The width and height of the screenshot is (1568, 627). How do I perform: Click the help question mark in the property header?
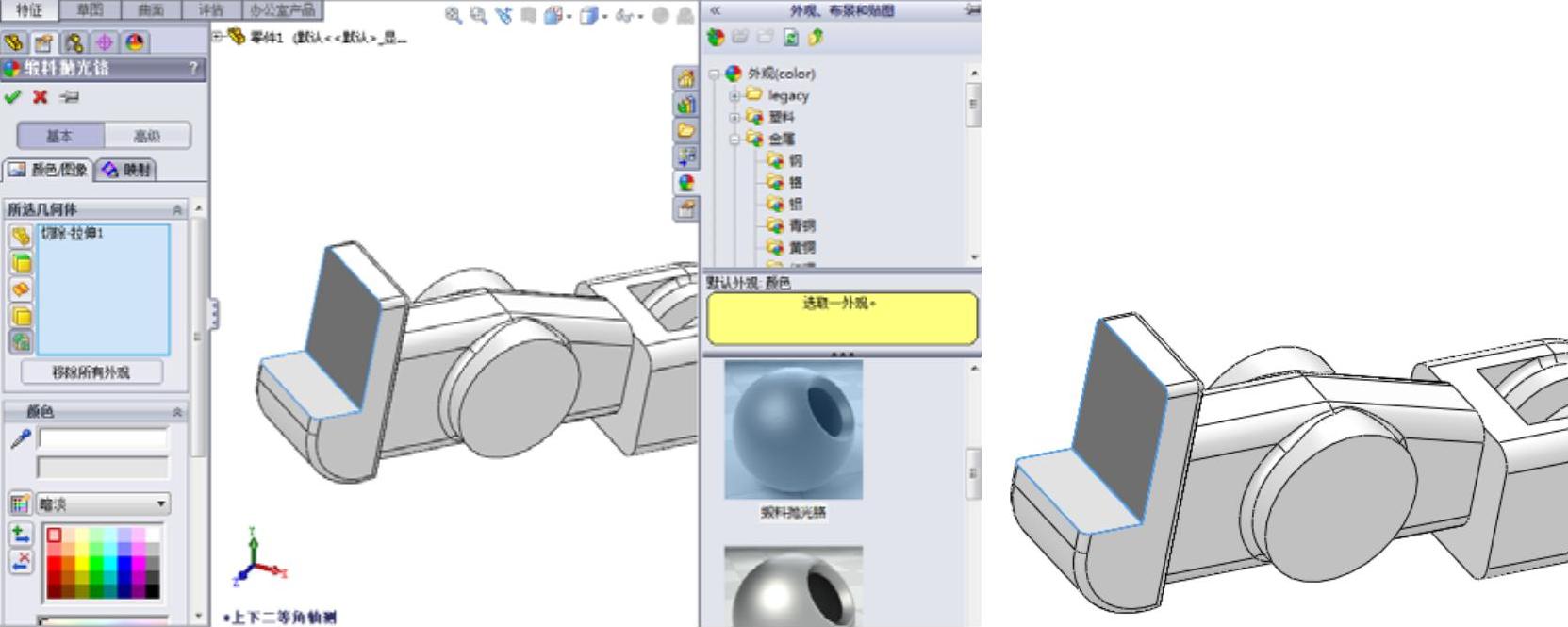tap(193, 68)
